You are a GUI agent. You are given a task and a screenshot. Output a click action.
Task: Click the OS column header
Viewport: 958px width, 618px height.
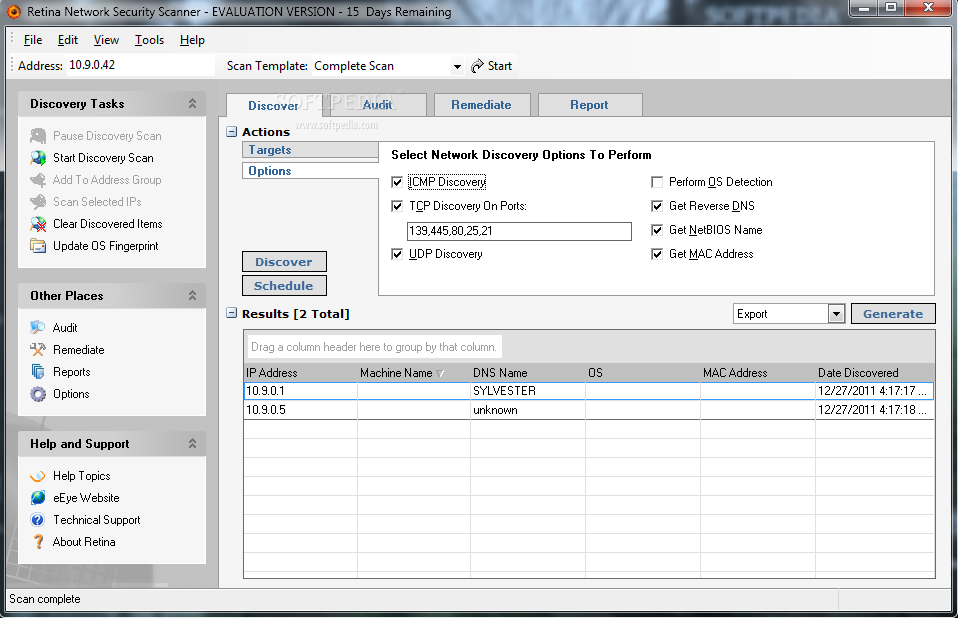point(643,373)
